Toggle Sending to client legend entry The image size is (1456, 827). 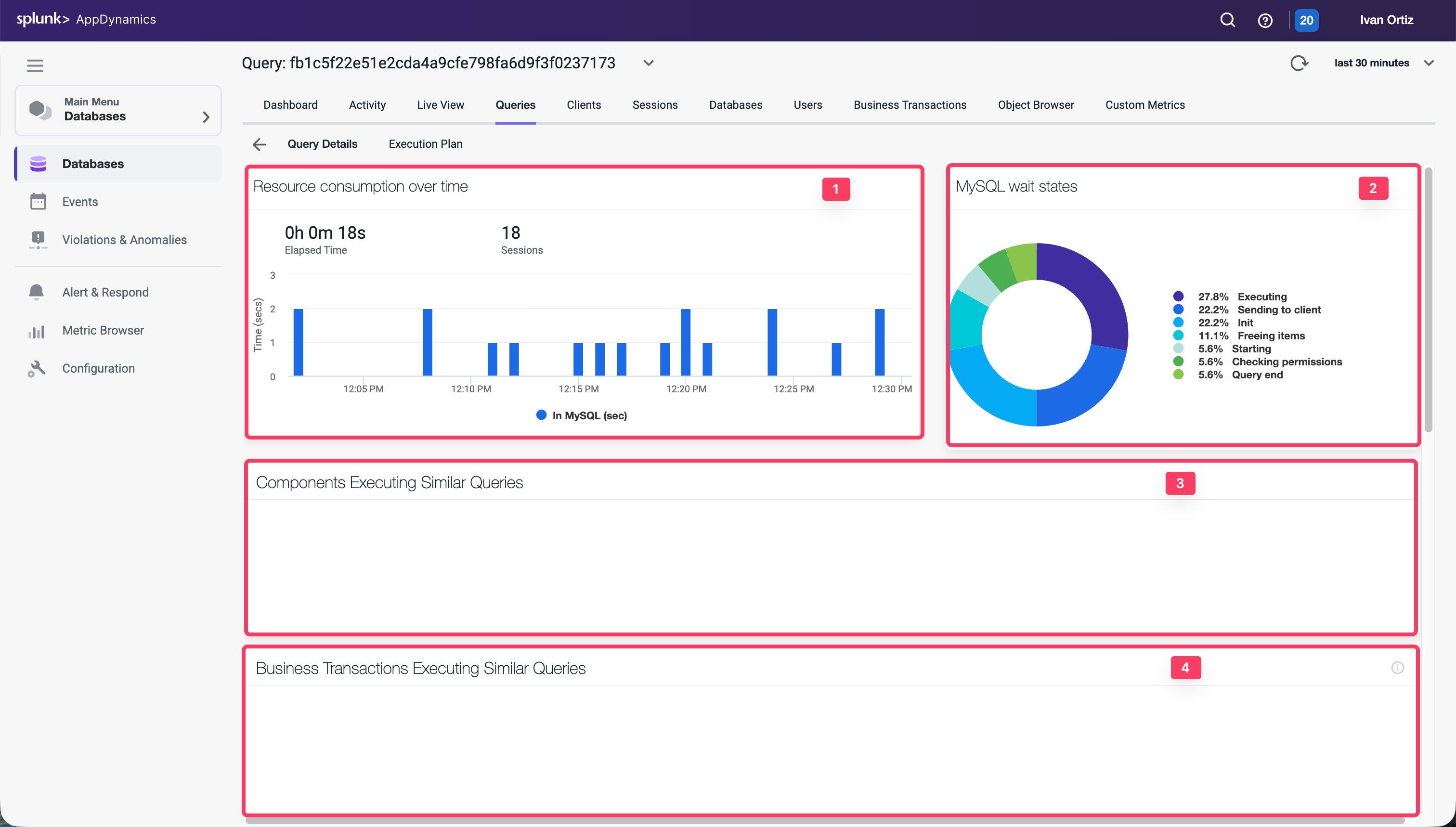tap(1279, 310)
